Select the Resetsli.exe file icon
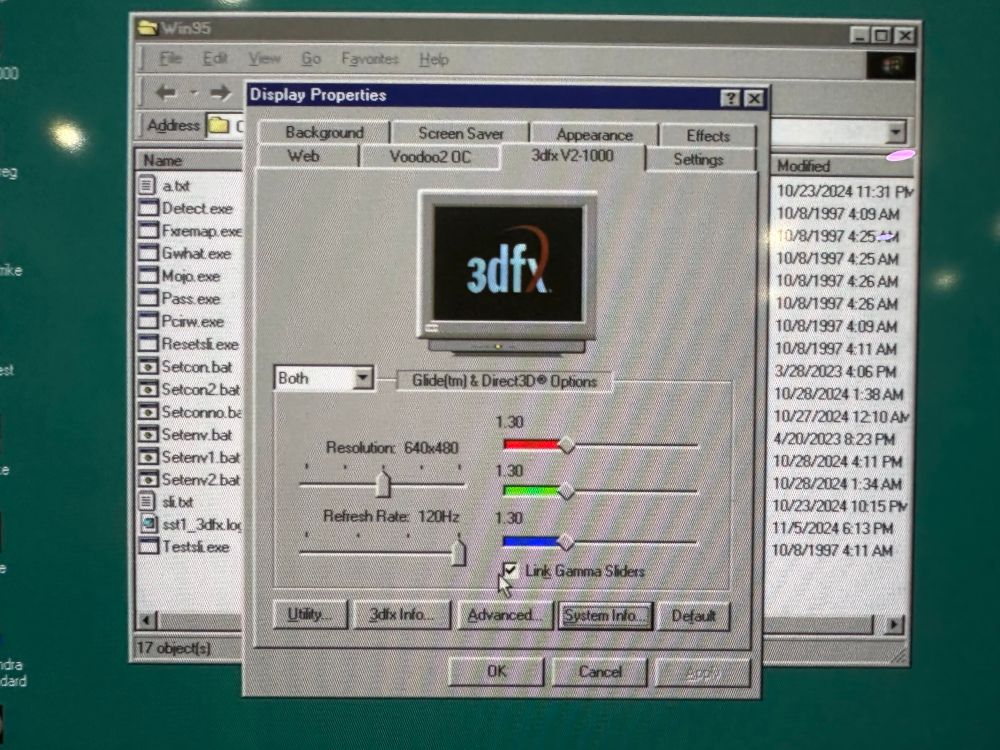 coord(148,343)
